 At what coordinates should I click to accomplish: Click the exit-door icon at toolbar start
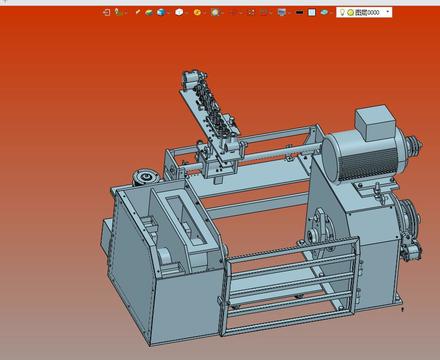tap(106, 12)
